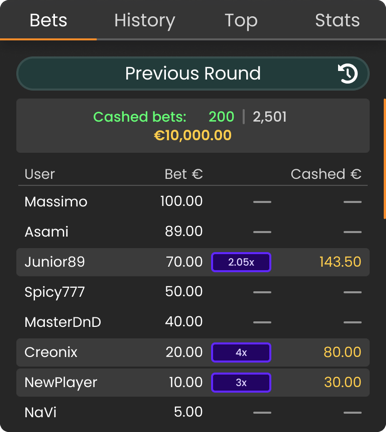Click the 3x multiplier badge

tap(241, 382)
